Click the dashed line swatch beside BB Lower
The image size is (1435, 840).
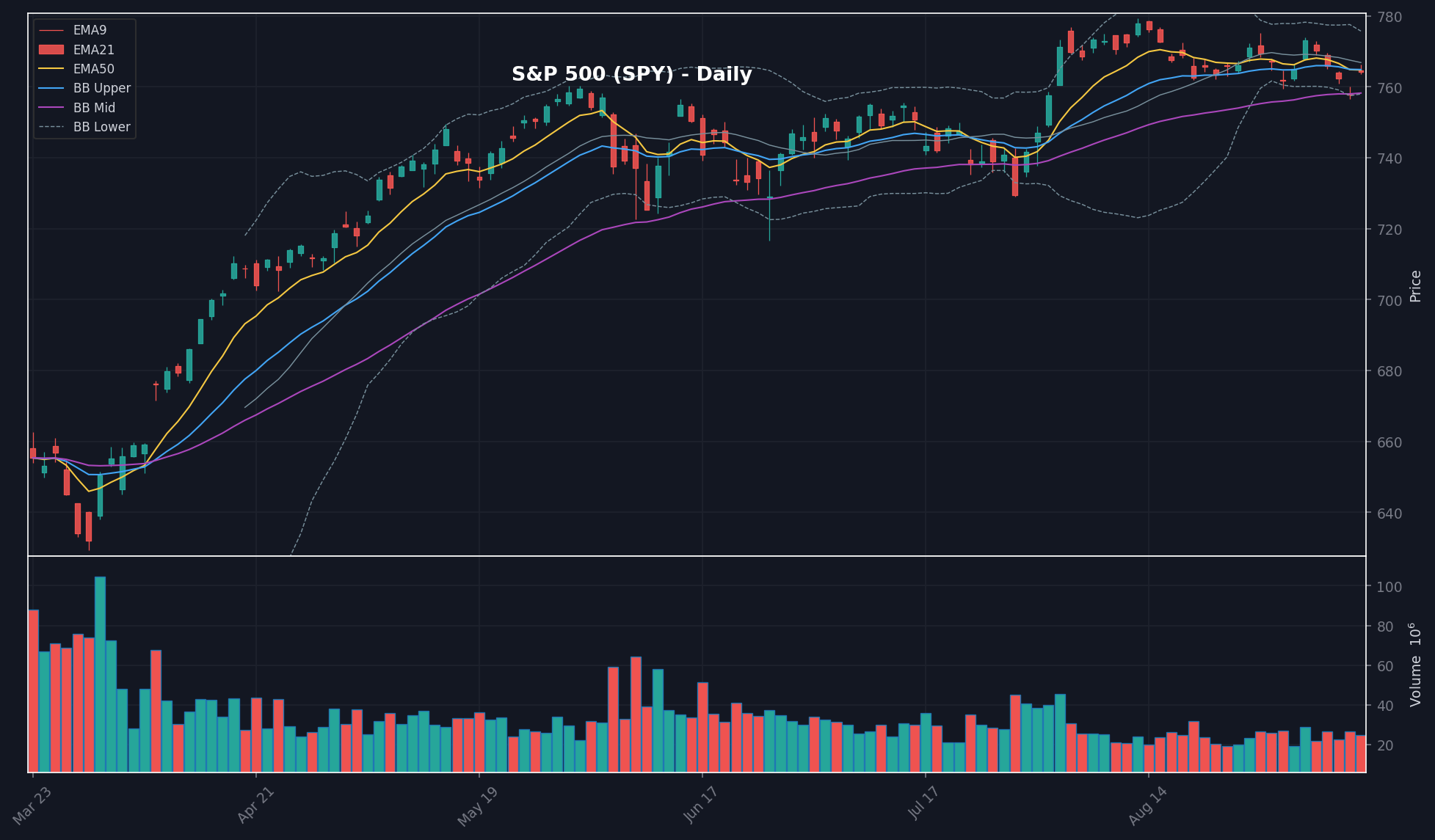click(x=51, y=127)
